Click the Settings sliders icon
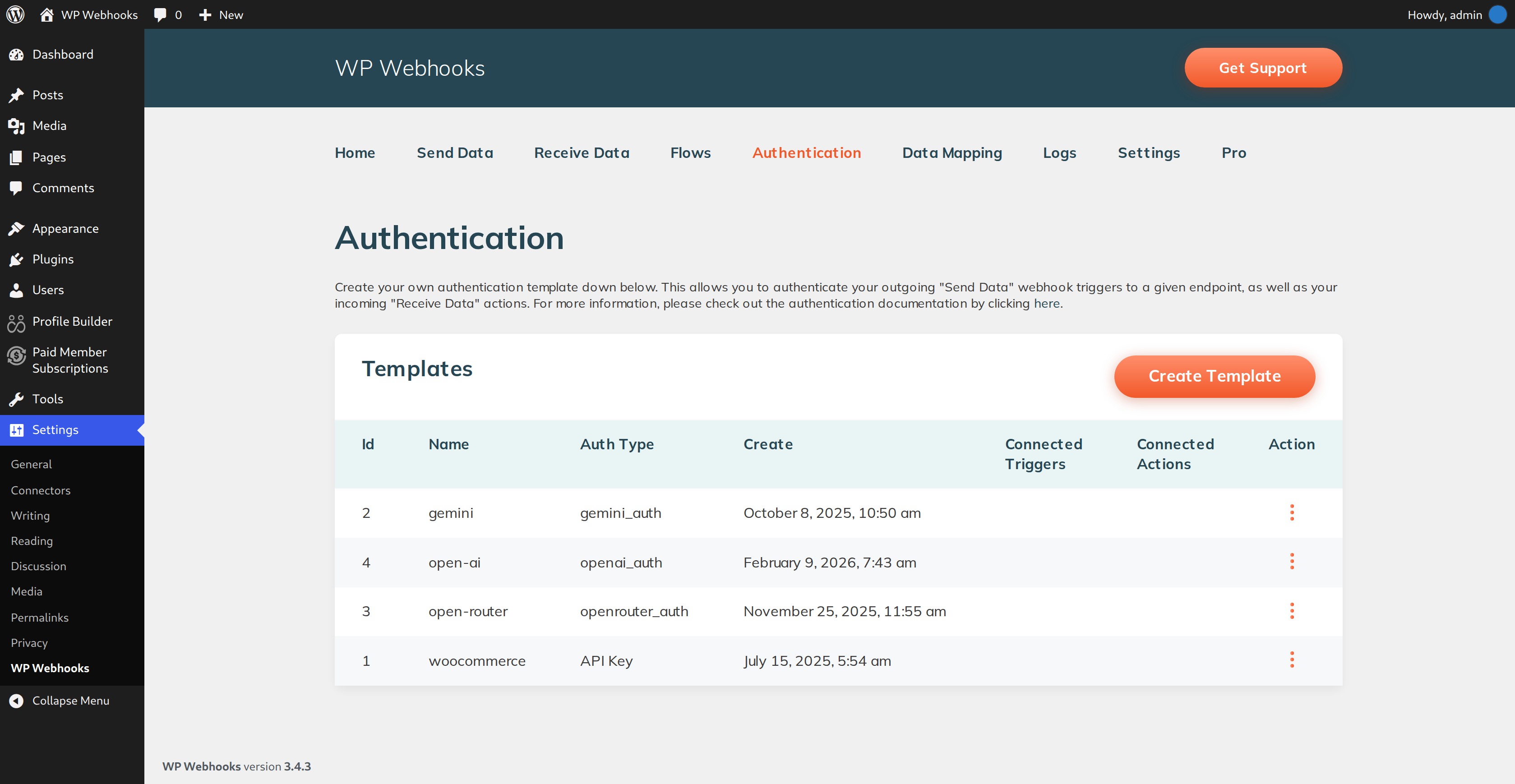1515x784 pixels. tap(16, 430)
